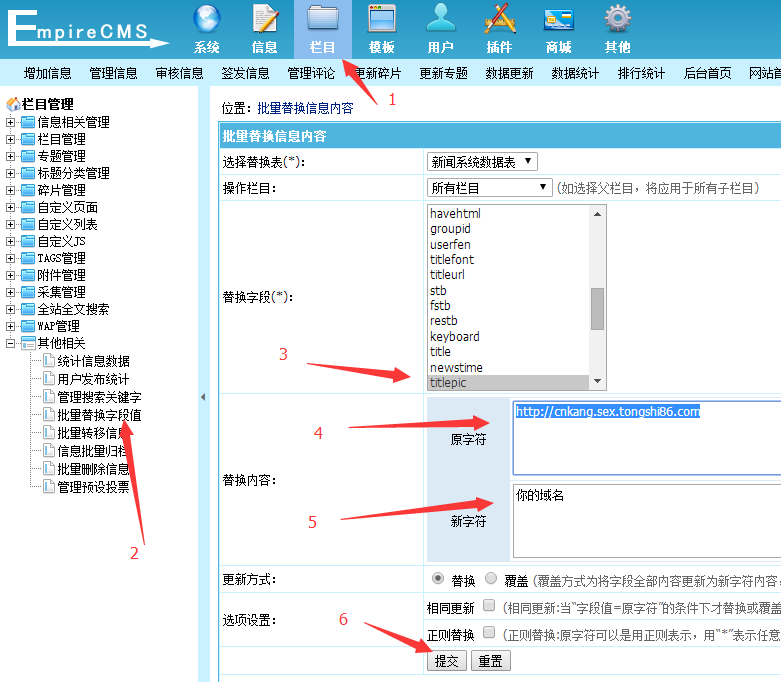
Task: Collapse the 其他相关 tree node
Action: click(x=10, y=343)
